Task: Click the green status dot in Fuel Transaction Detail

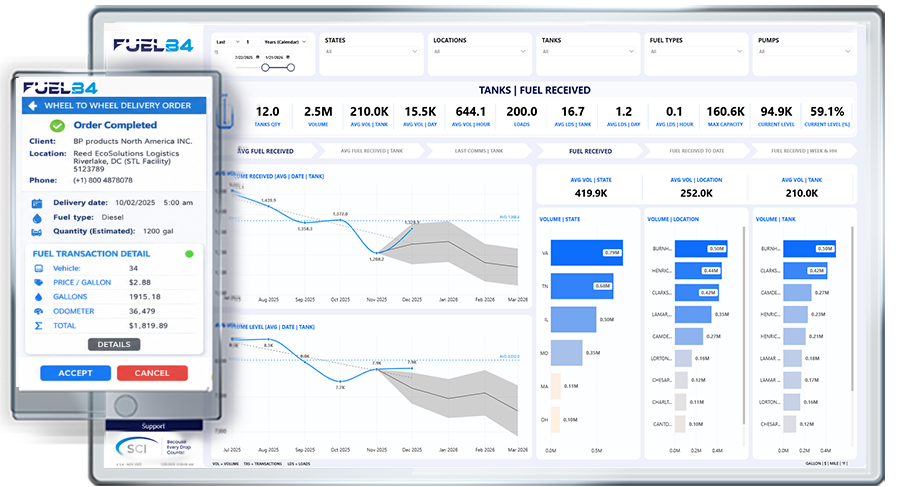Action: click(189, 254)
